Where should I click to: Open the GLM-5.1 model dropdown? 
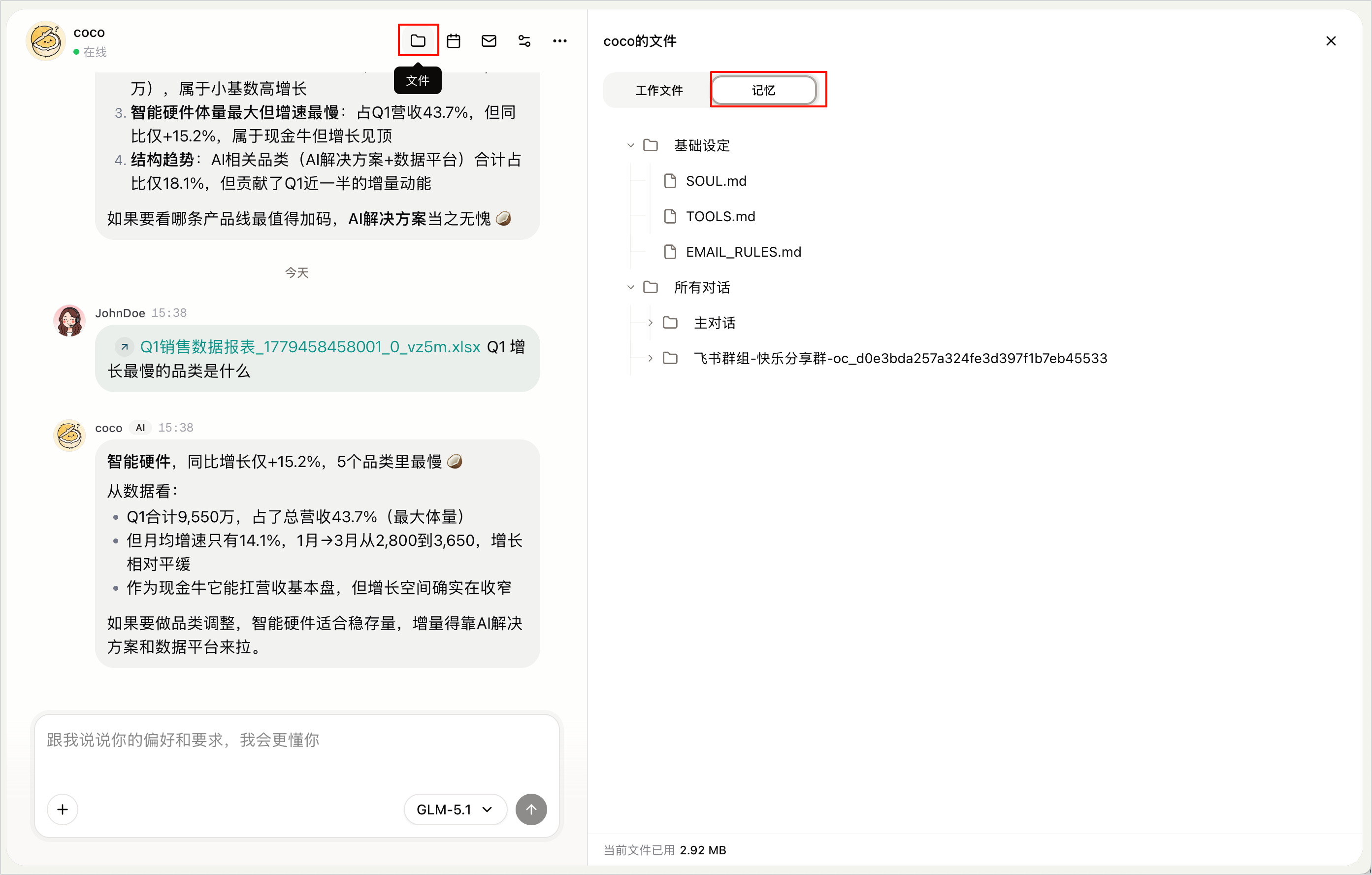(x=455, y=809)
